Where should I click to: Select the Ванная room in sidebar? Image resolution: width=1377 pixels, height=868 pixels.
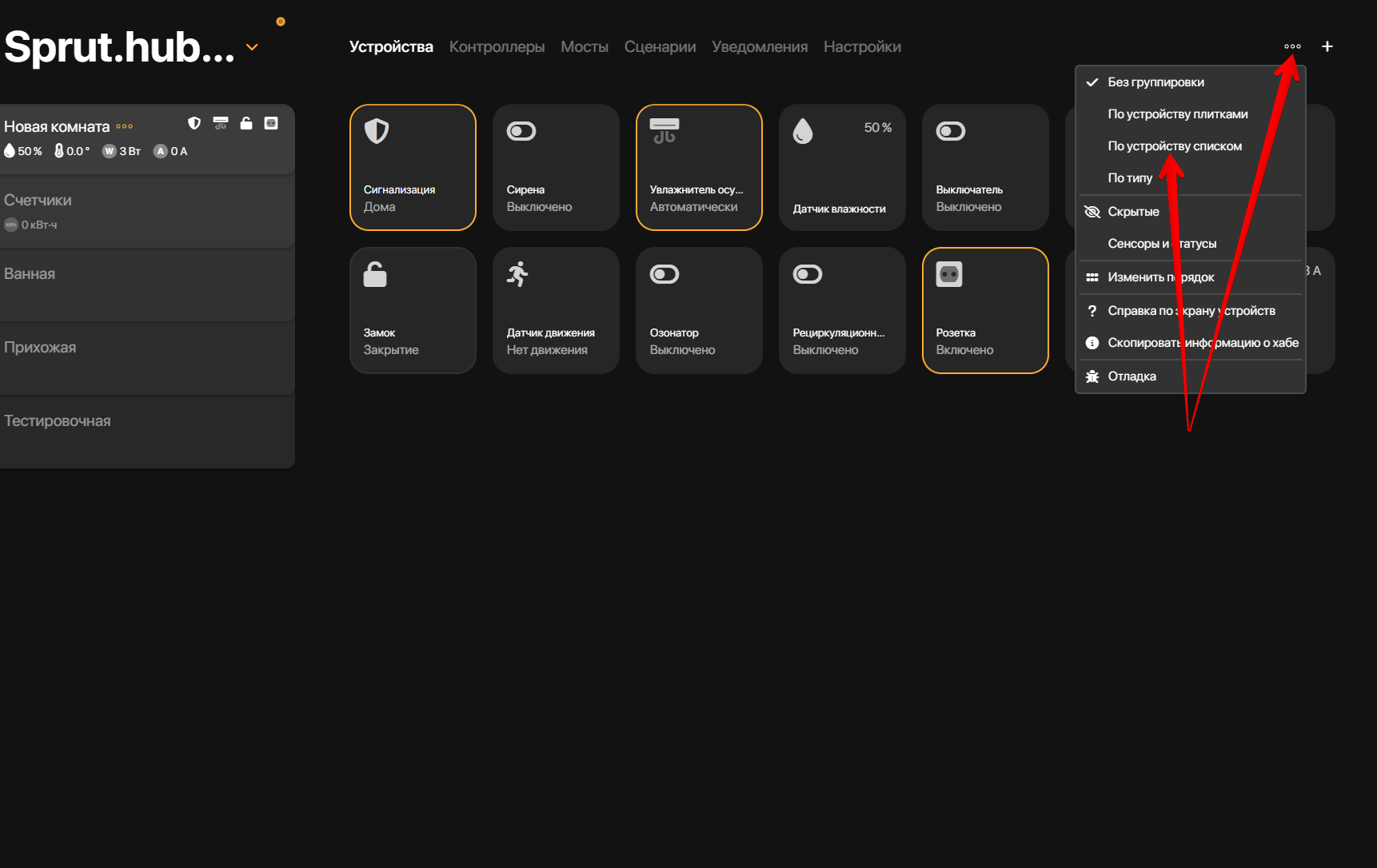30,274
